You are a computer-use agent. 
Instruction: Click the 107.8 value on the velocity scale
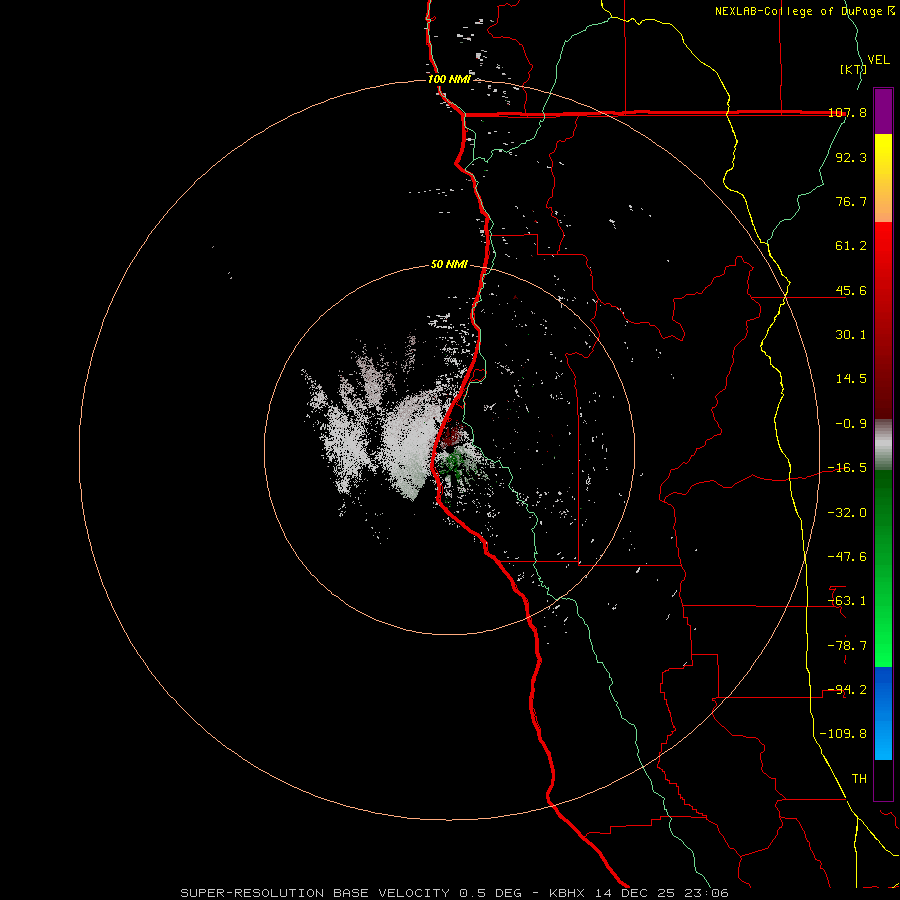847,112
